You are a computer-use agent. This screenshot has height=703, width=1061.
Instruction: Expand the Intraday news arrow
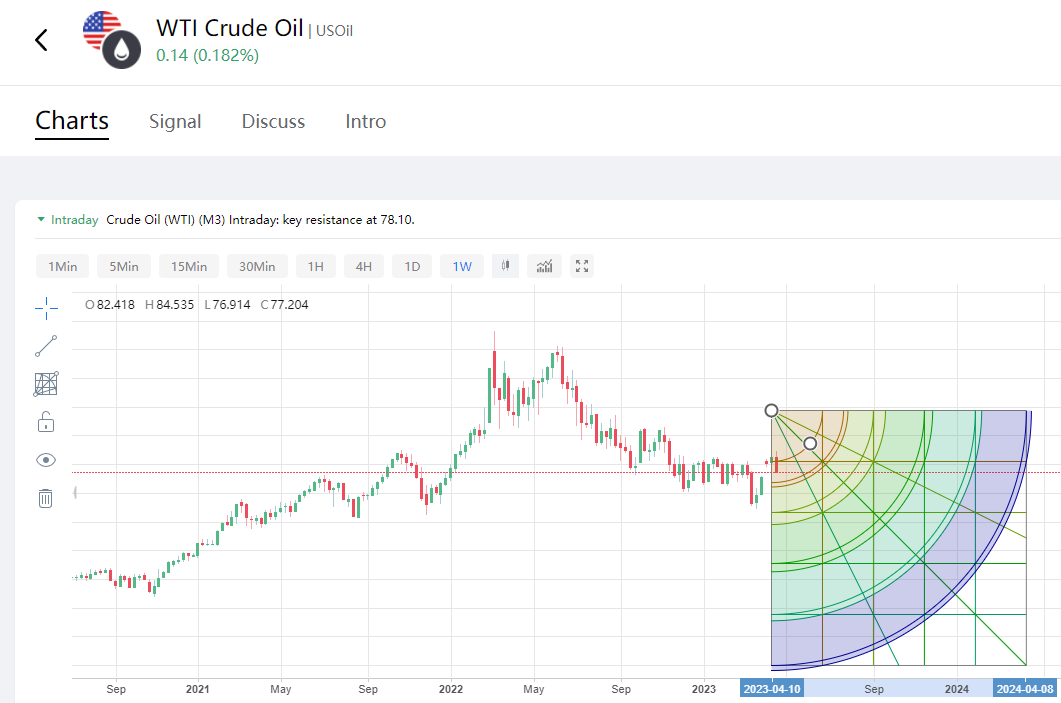pyautogui.click(x=40, y=220)
